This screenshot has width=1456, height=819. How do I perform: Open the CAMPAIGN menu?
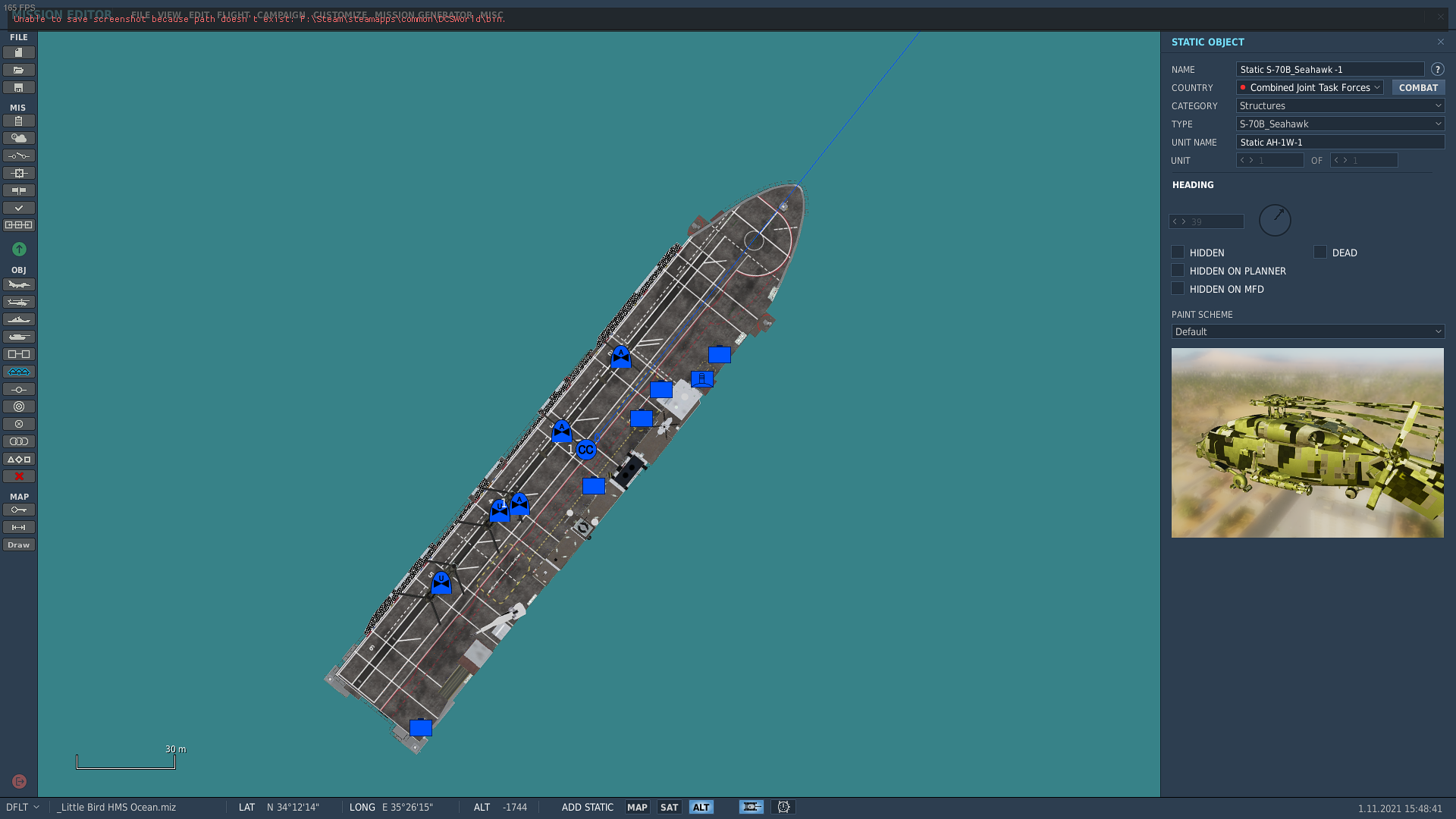click(281, 15)
